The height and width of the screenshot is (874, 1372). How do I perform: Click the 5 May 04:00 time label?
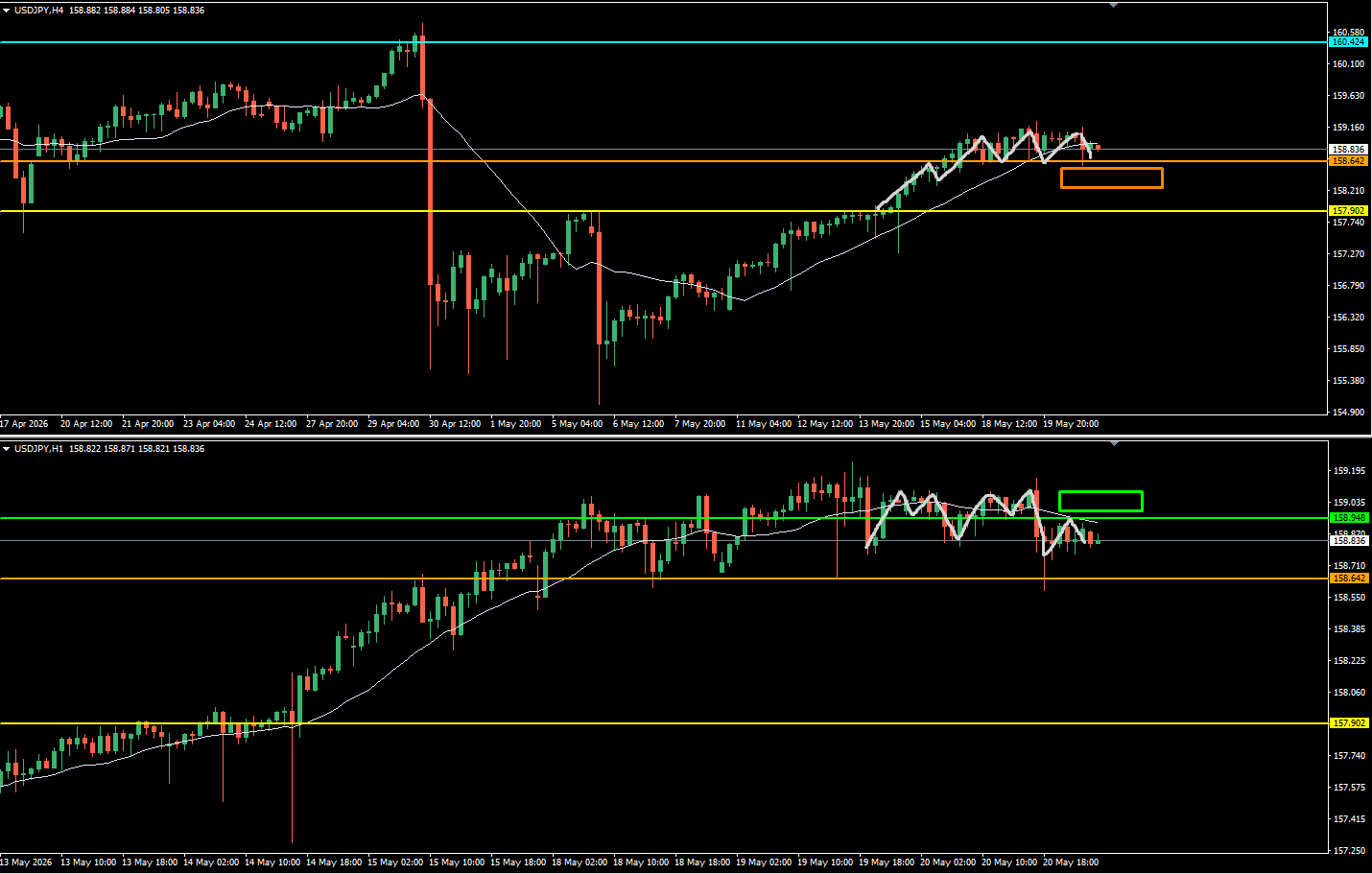click(x=578, y=424)
